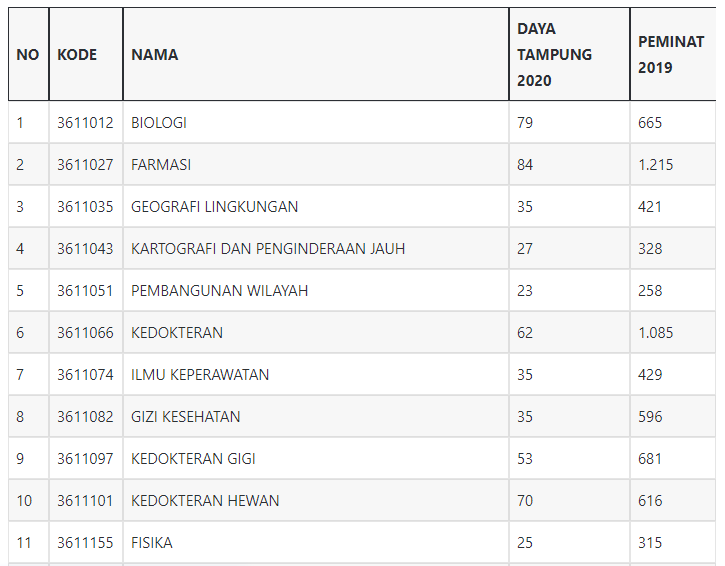Select PEMBANGUNAN WILAYAH program name
This screenshot has width=725, height=566.
click(220, 291)
